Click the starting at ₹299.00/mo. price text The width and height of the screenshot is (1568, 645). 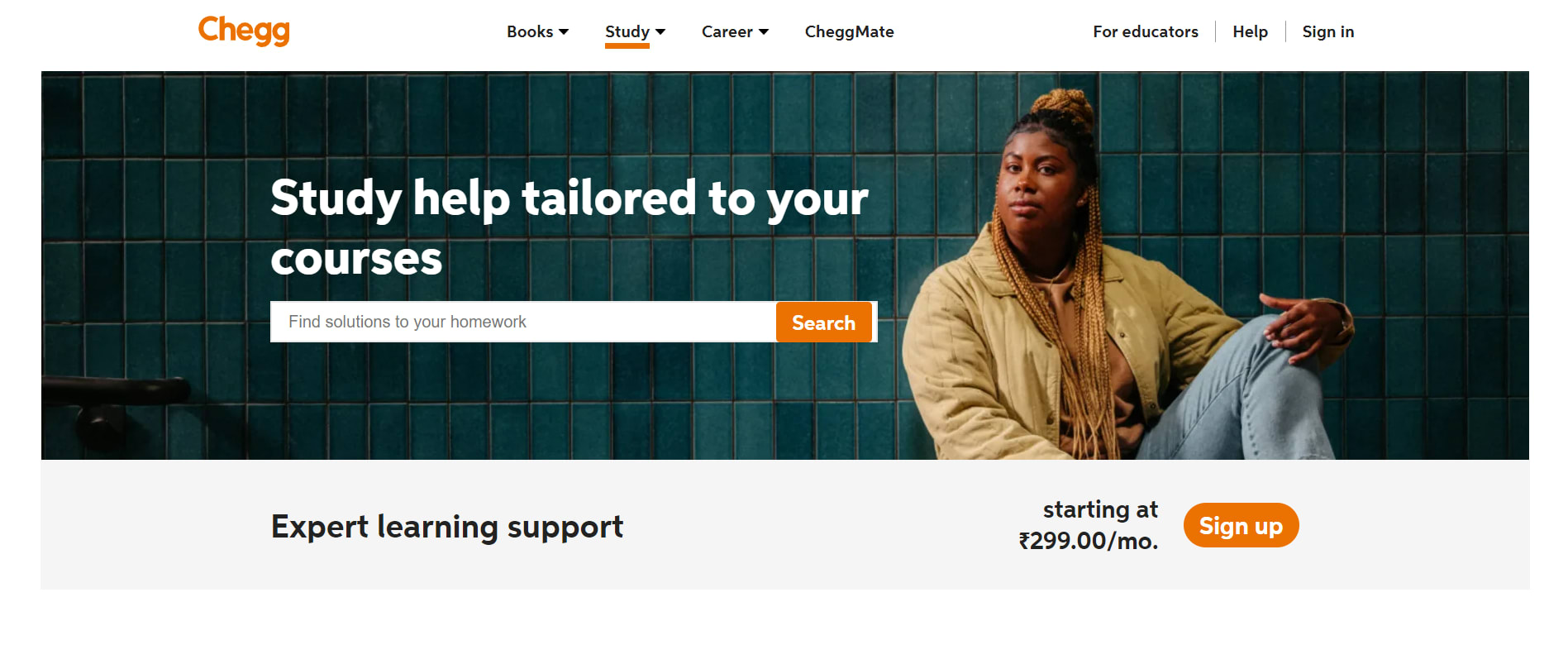1089,525
